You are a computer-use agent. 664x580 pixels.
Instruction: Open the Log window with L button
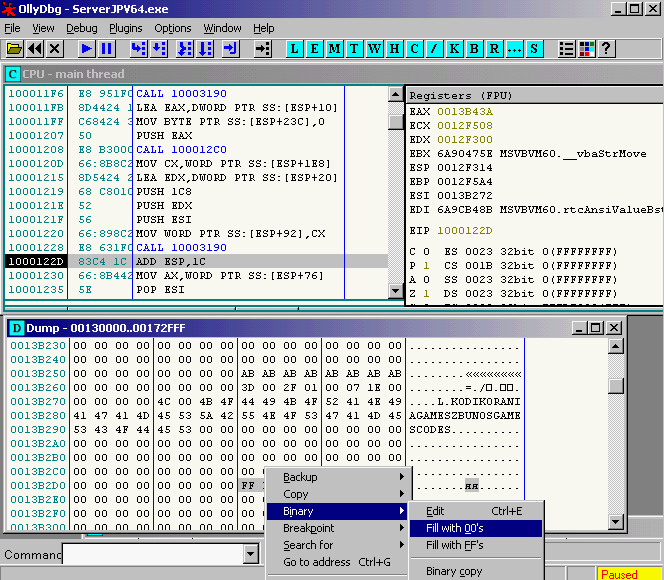click(295, 48)
